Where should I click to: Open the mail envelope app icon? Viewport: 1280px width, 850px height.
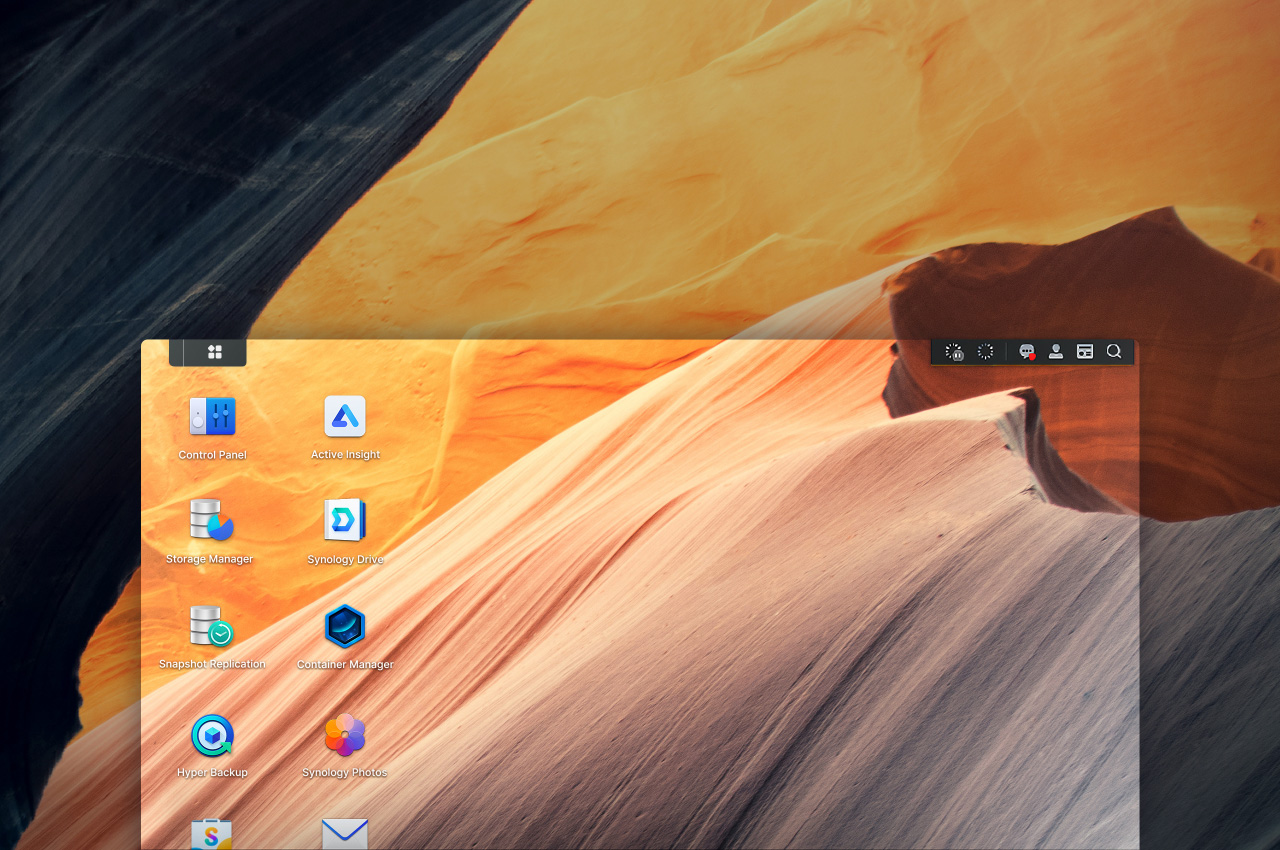pyautogui.click(x=345, y=834)
